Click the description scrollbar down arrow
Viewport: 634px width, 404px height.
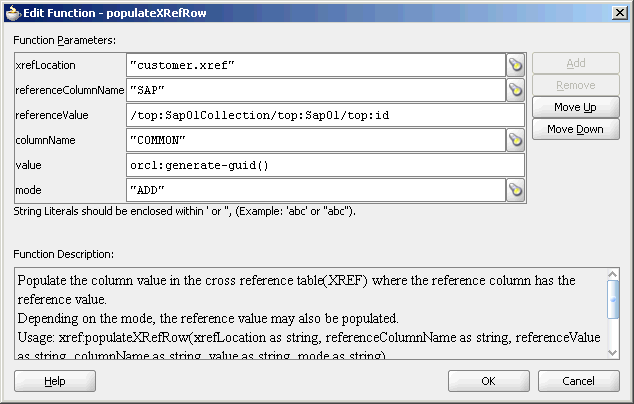tap(613, 353)
